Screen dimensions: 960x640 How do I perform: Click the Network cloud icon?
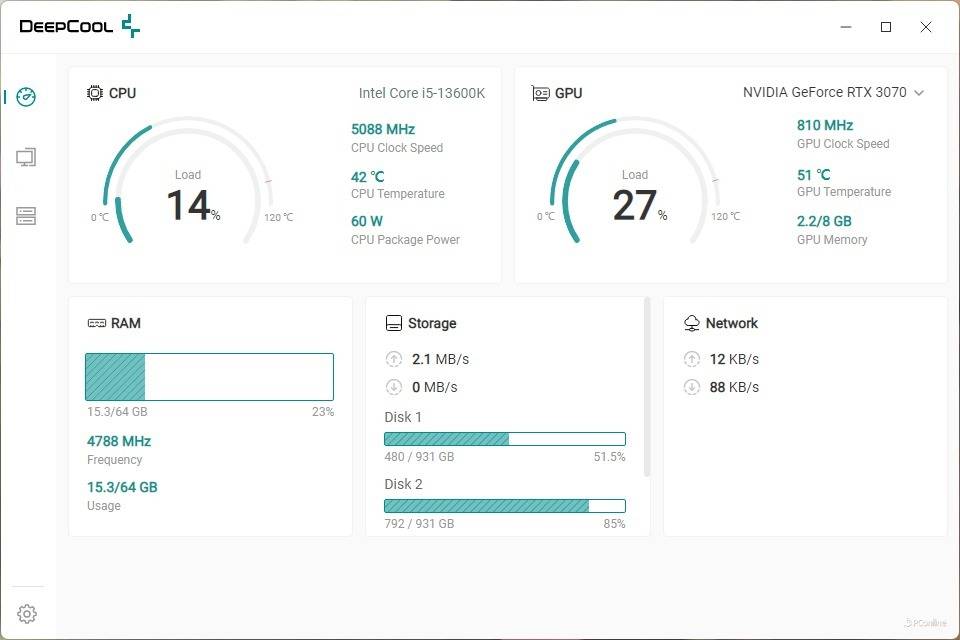(691, 323)
